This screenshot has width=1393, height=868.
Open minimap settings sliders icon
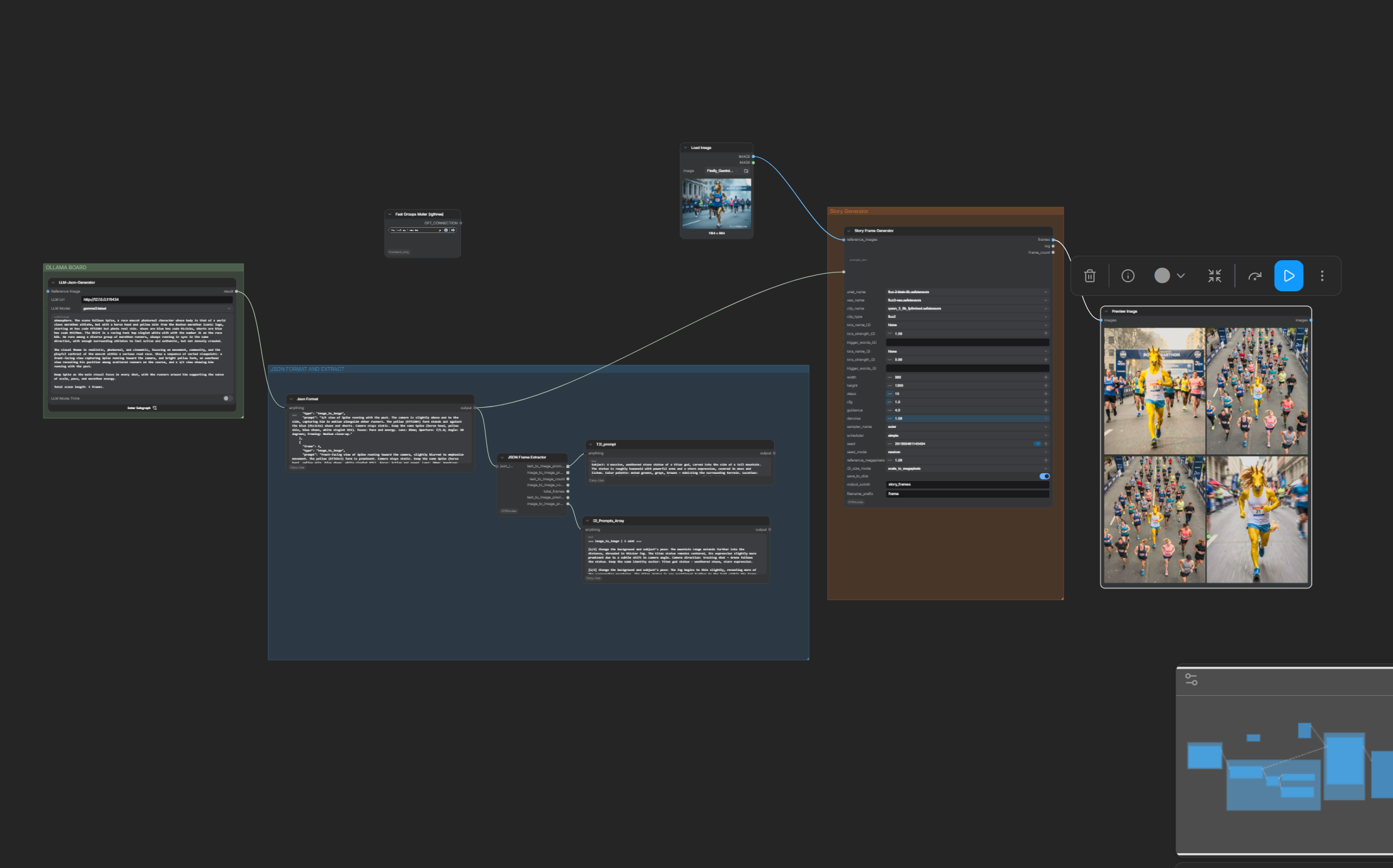1191,680
